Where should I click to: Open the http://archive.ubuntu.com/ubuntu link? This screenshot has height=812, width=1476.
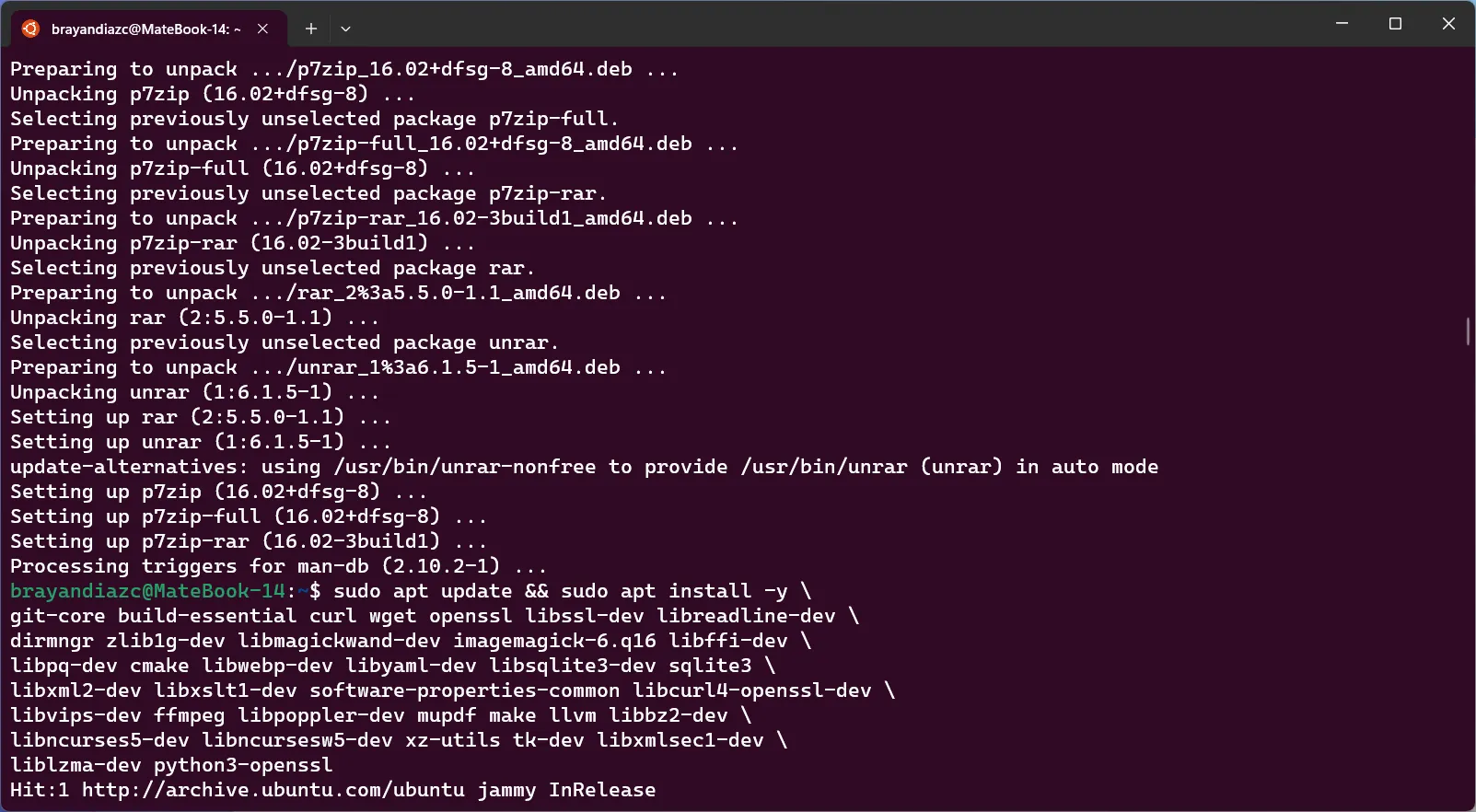(x=273, y=790)
